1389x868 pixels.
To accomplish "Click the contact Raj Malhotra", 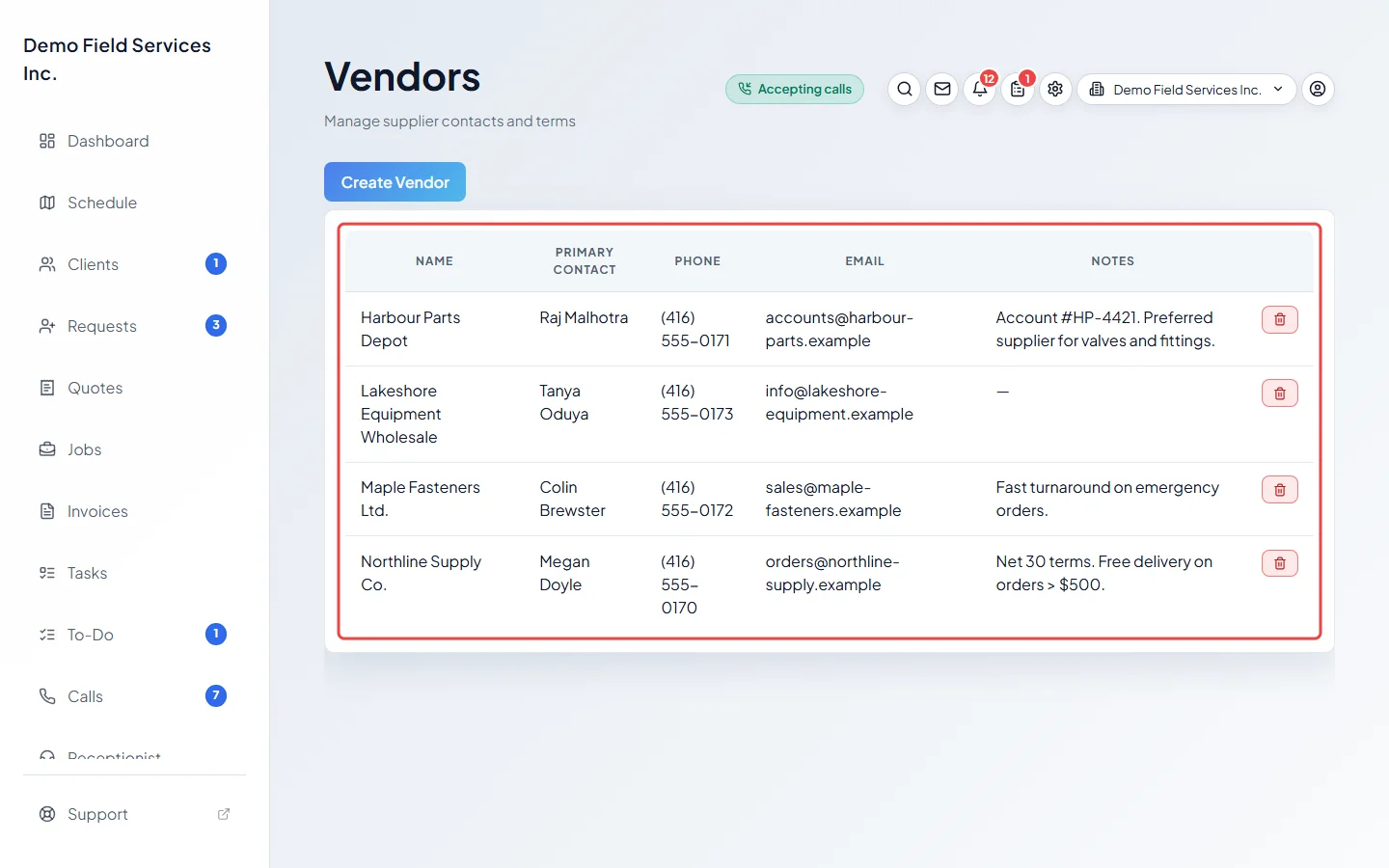I will tap(584, 317).
